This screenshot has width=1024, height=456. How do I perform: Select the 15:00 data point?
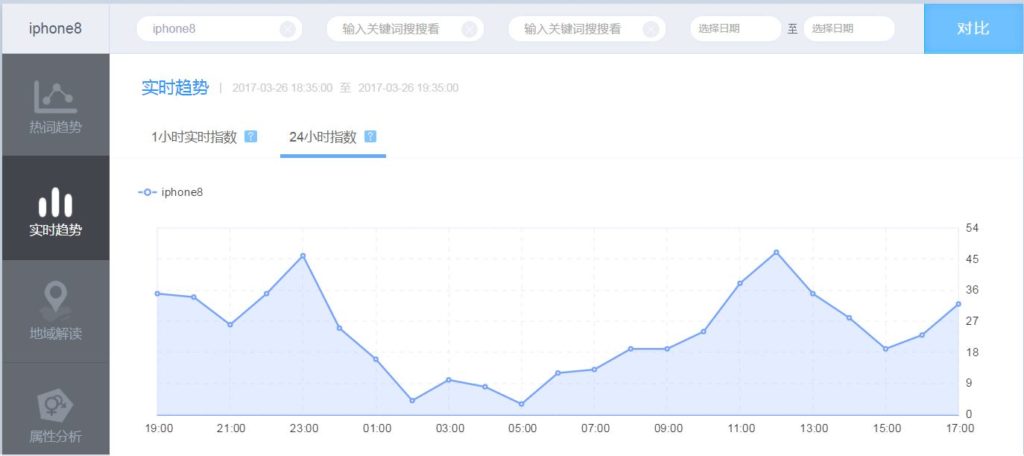tap(886, 349)
